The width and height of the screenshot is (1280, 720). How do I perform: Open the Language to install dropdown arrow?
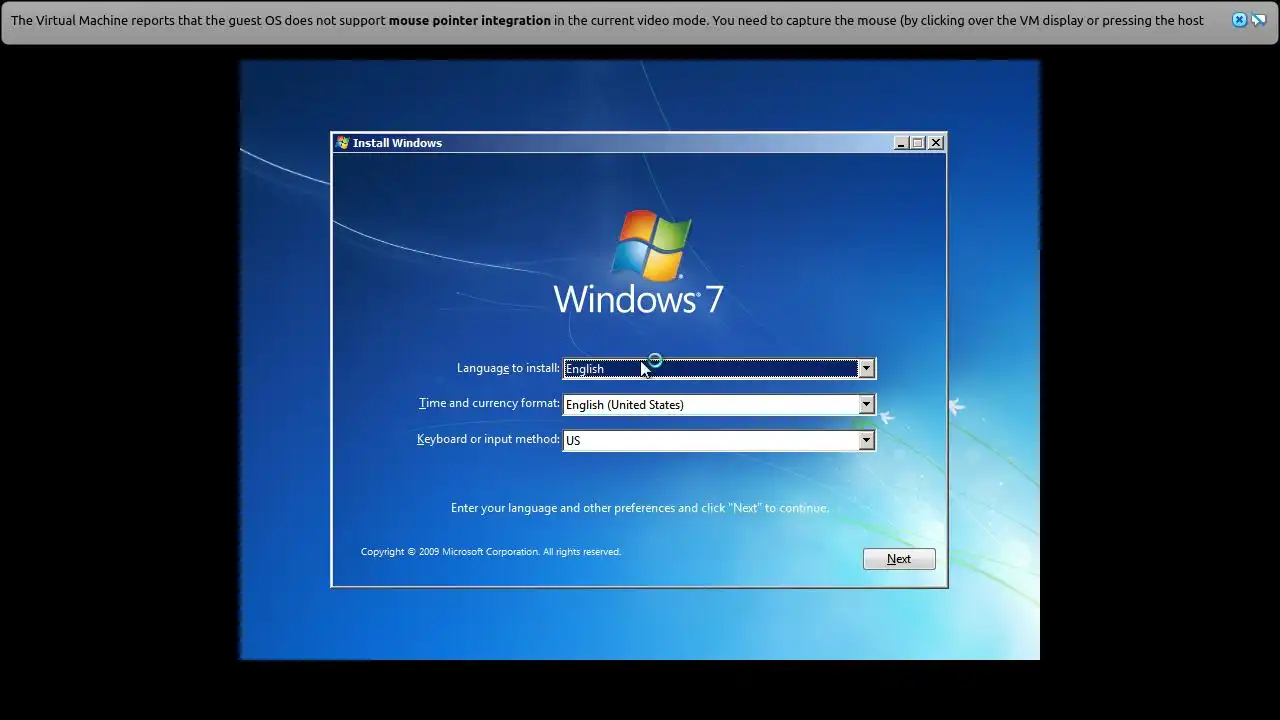(866, 369)
